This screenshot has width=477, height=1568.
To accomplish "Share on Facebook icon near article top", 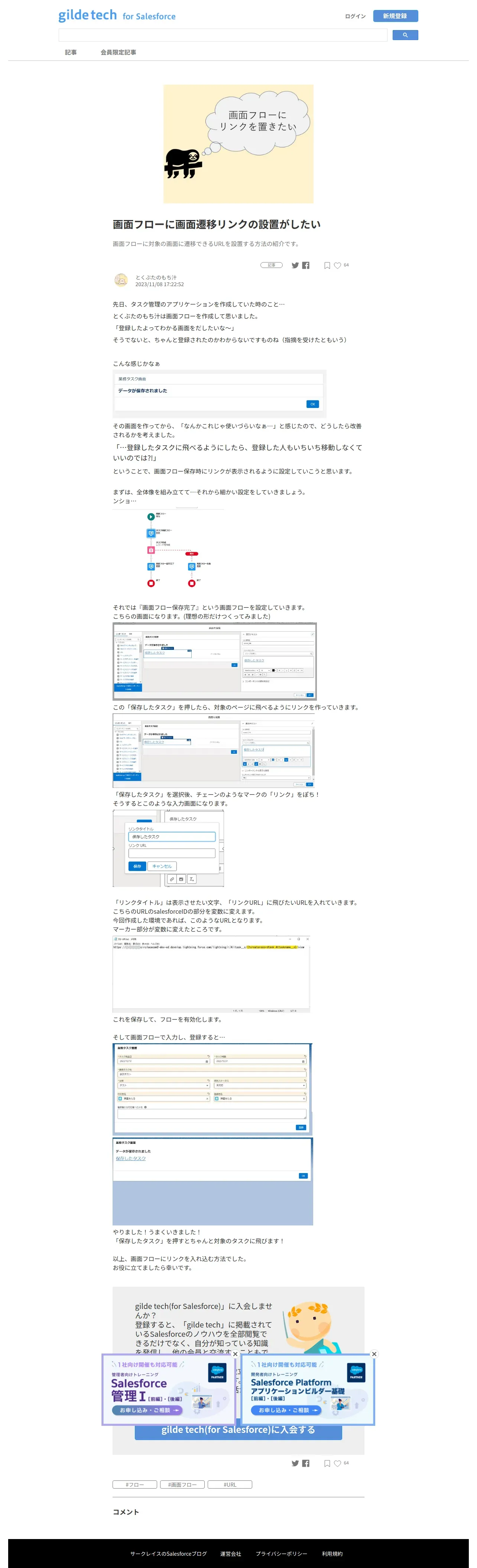I will (306, 265).
